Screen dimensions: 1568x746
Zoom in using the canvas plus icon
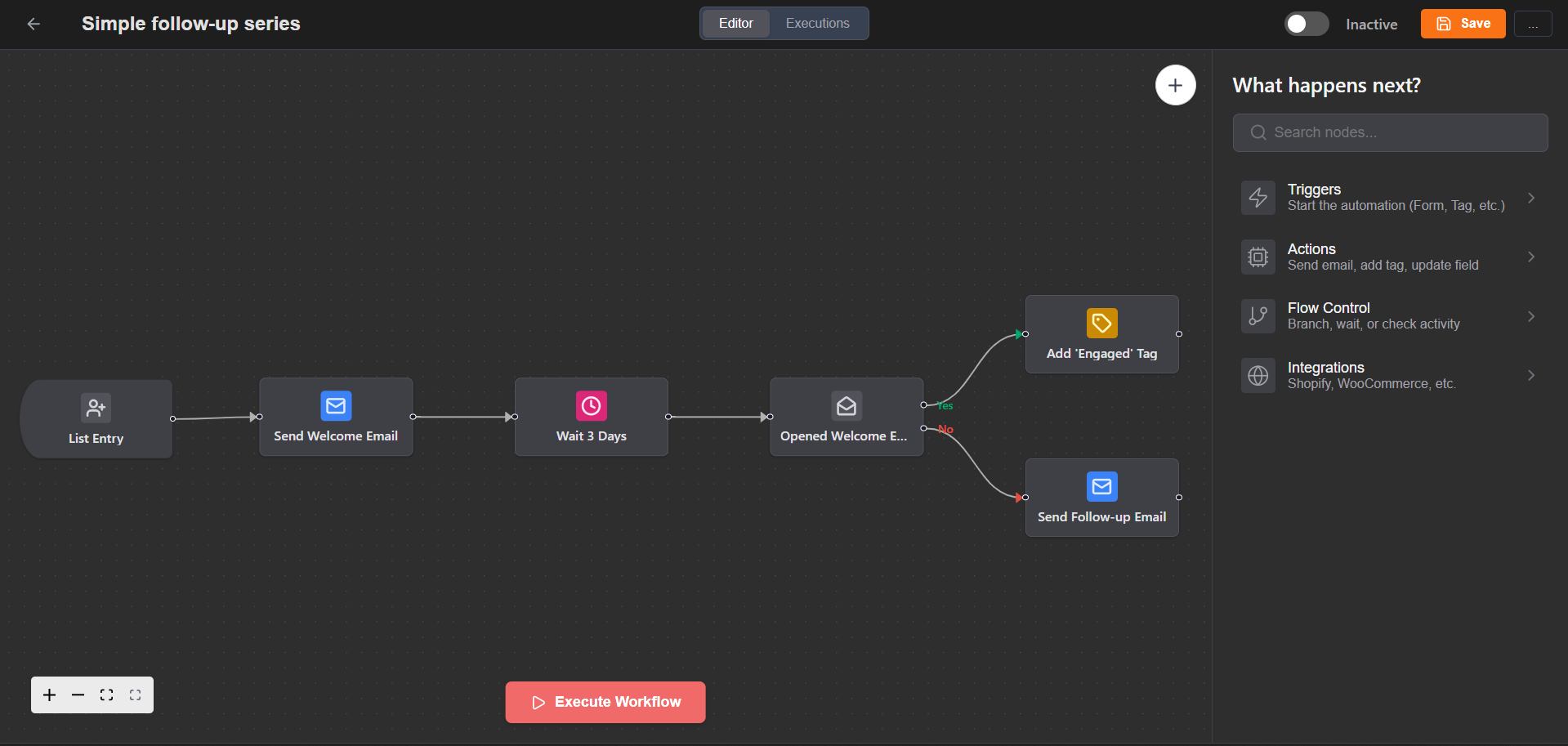[x=49, y=695]
